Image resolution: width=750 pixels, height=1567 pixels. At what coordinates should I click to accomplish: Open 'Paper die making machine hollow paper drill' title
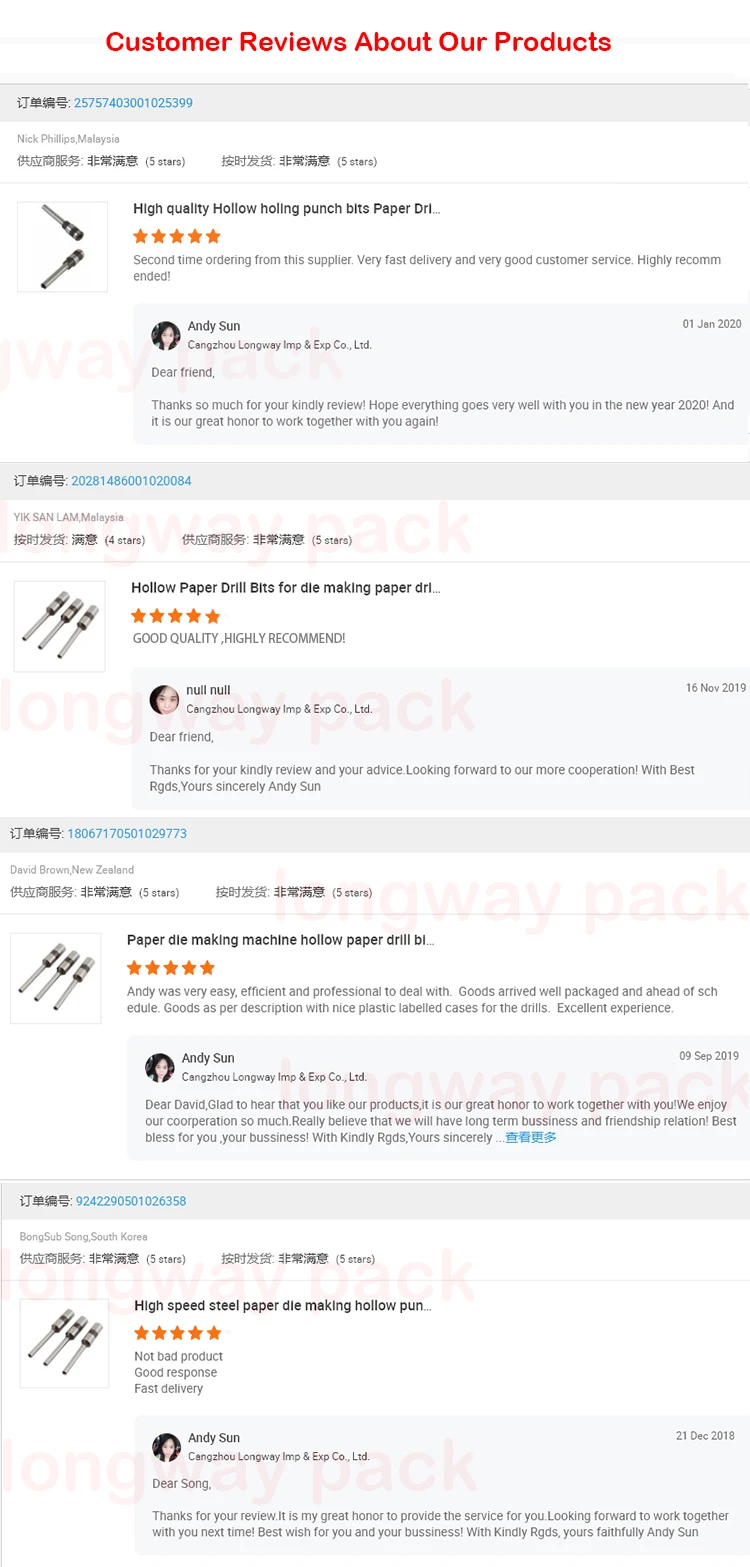[x=280, y=940]
